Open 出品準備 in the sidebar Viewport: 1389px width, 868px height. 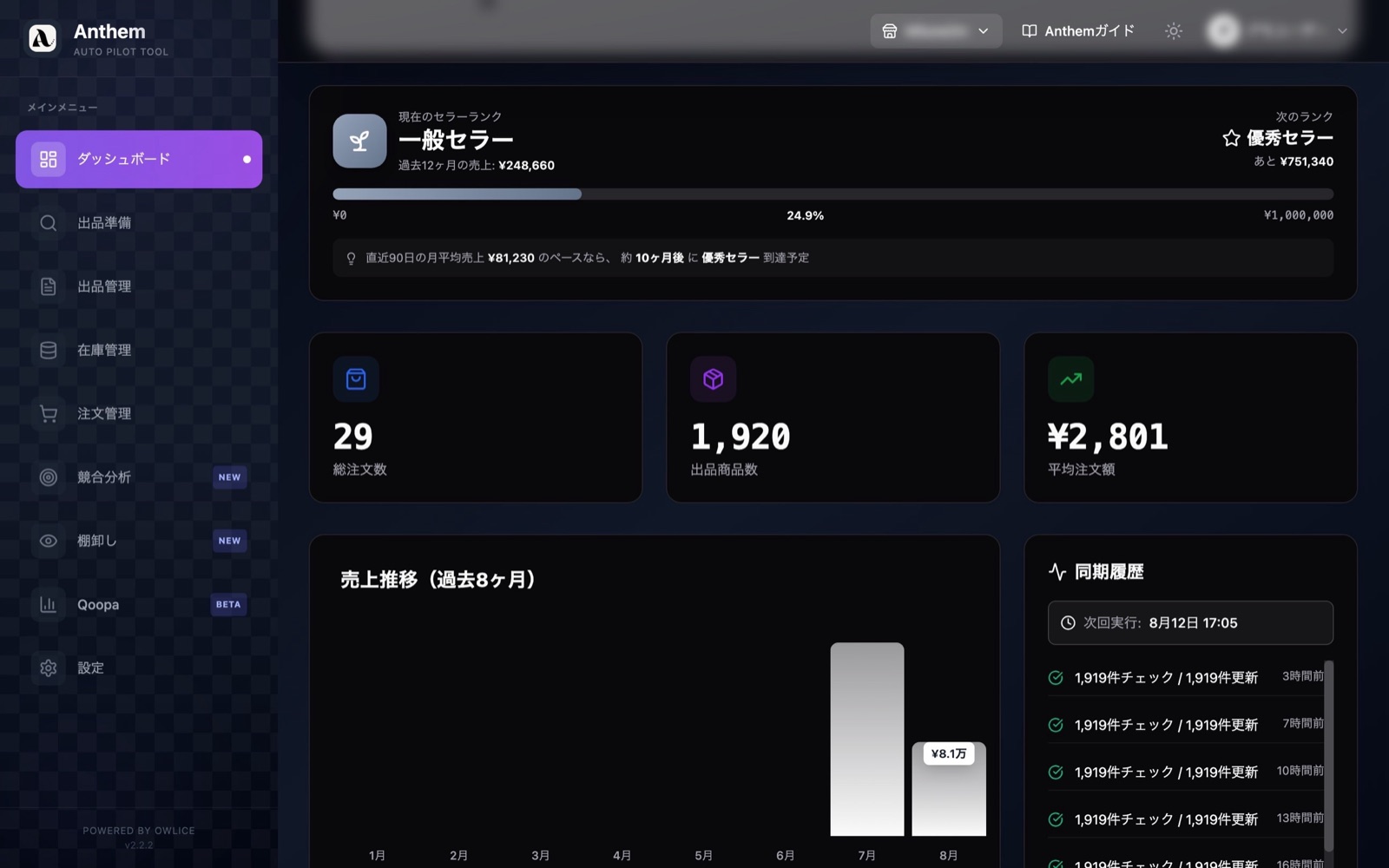tap(139, 223)
